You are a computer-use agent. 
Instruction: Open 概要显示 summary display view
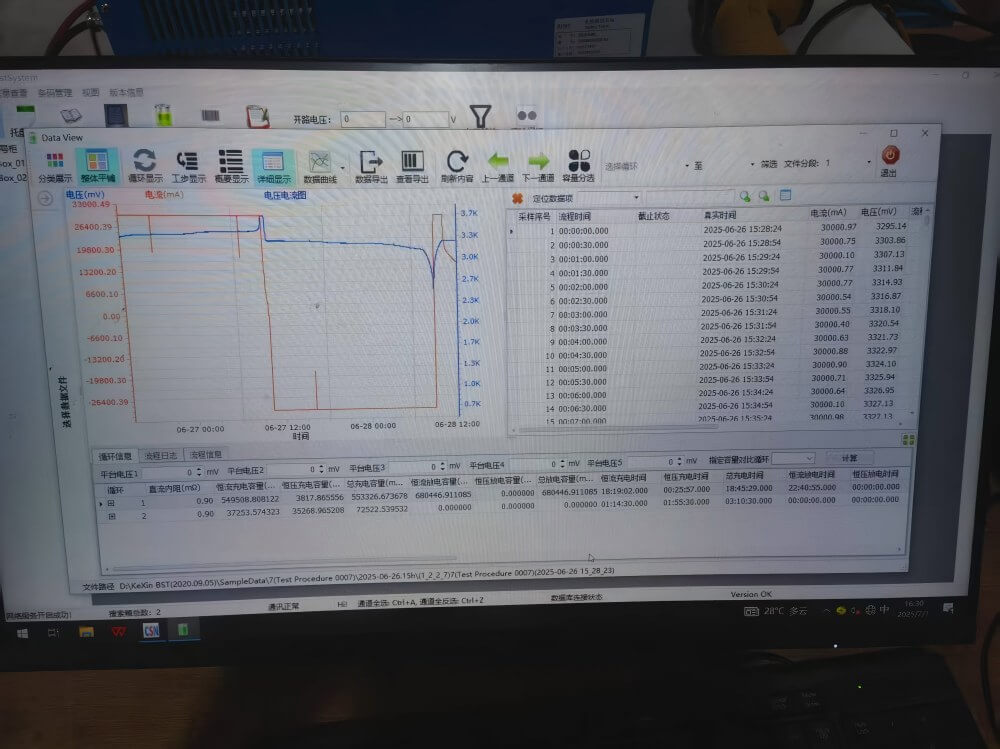click(230, 165)
